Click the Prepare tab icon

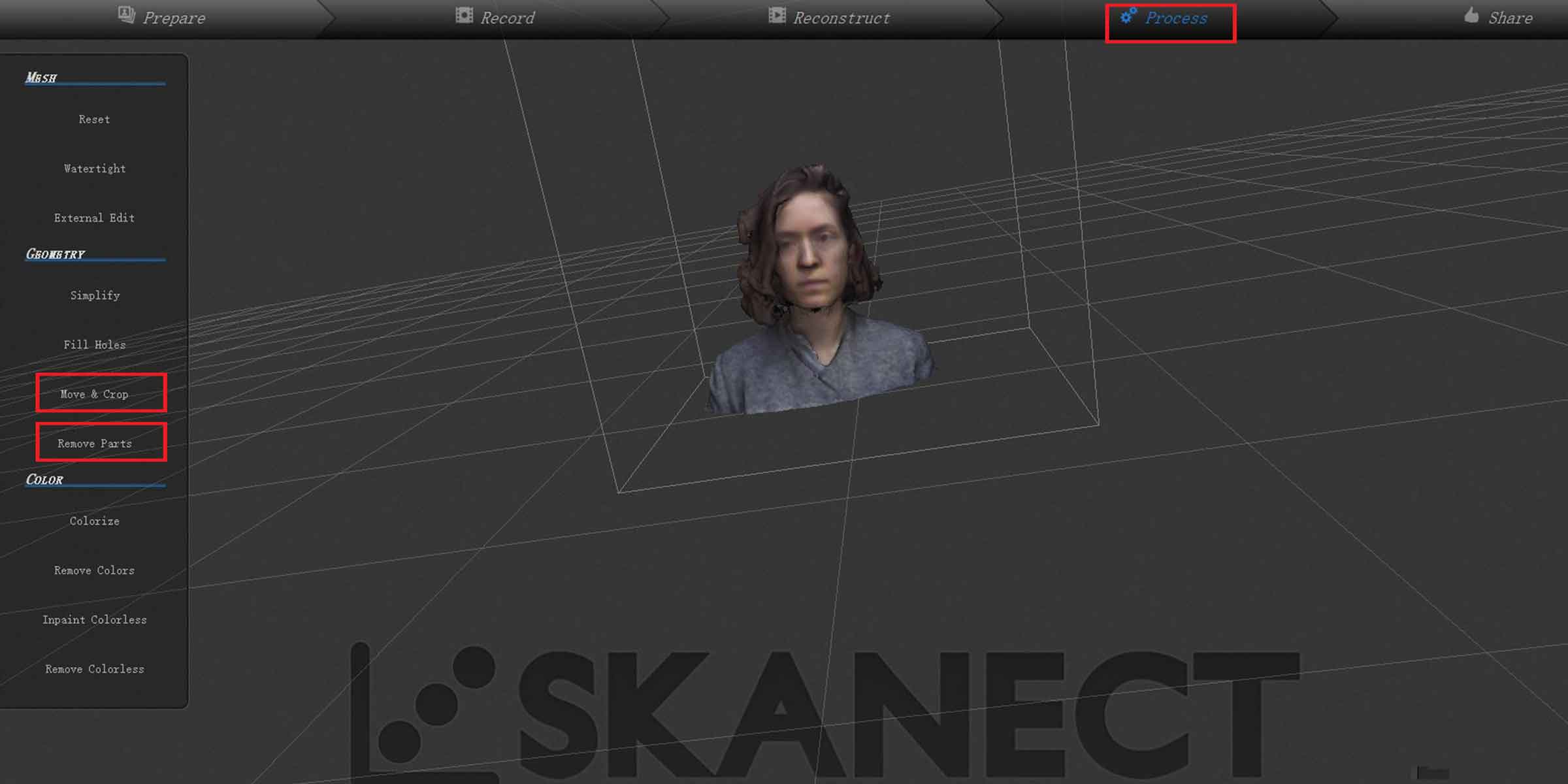pos(126,15)
